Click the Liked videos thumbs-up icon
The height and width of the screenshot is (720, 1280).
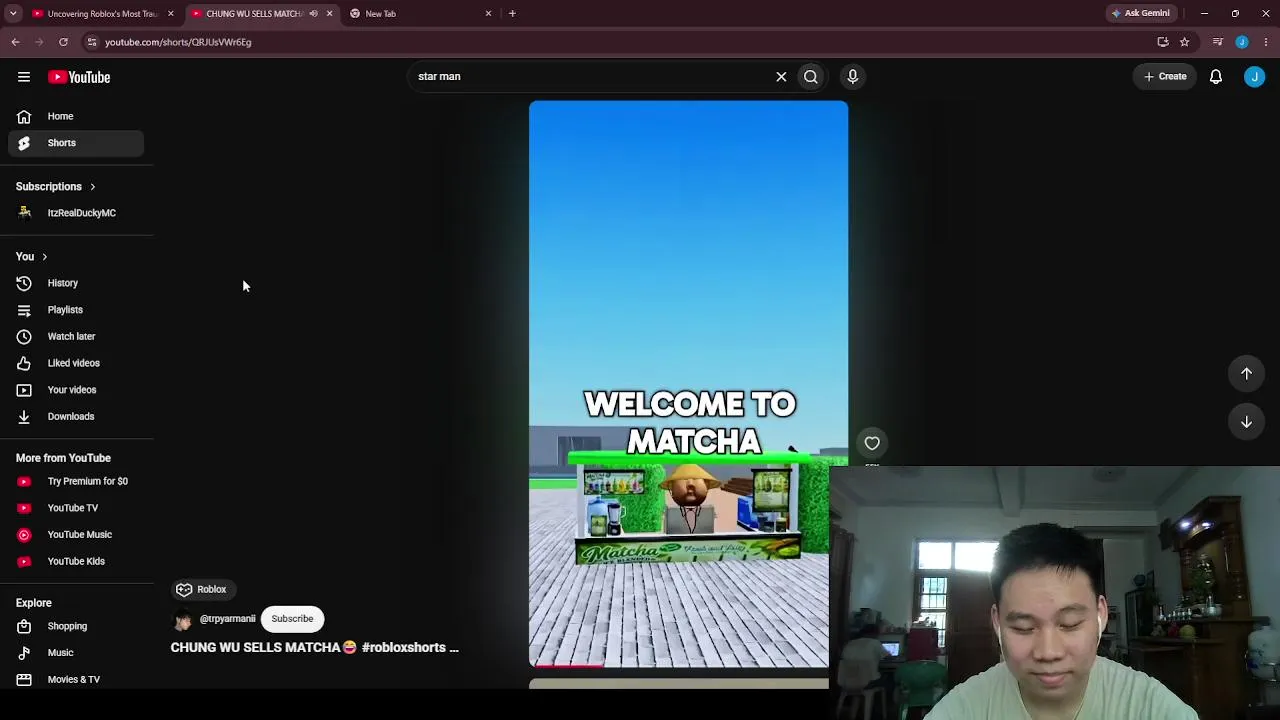[x=24, y=363]
